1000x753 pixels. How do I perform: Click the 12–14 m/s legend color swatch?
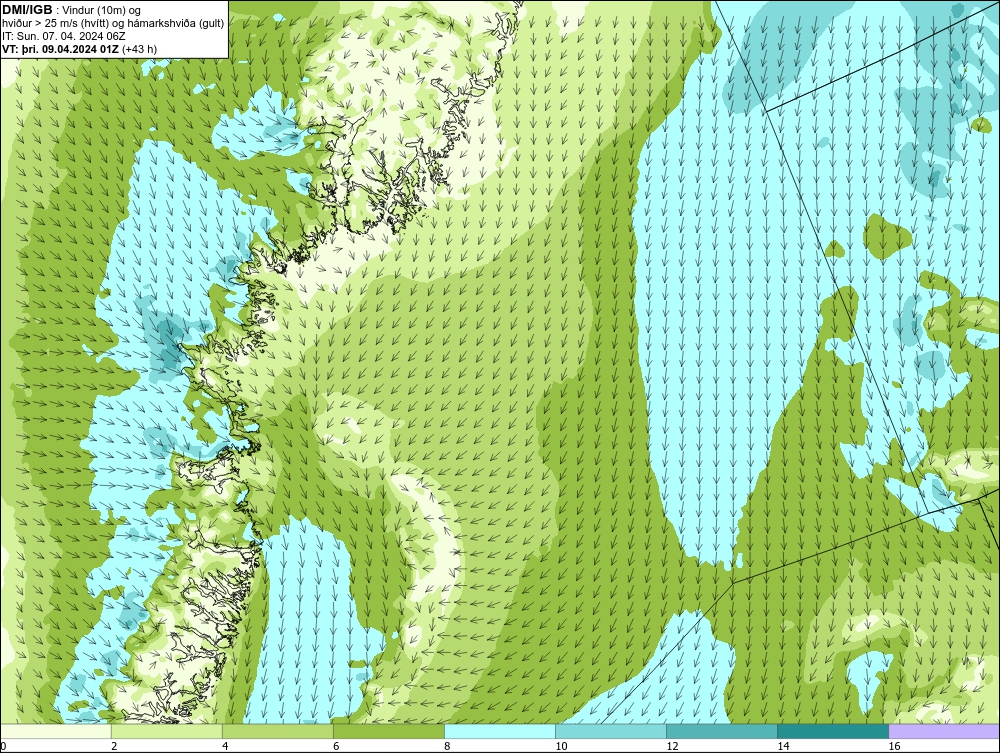(721, 731)
